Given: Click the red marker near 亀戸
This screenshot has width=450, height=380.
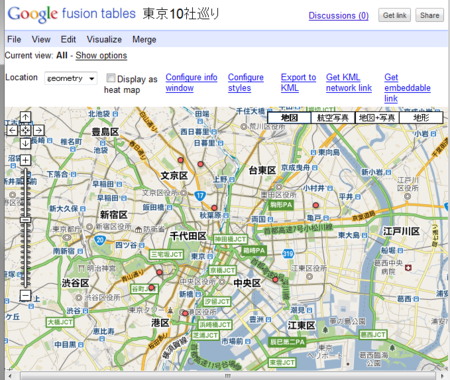Looking at the screenshot, I should click(x=316, y=205).
